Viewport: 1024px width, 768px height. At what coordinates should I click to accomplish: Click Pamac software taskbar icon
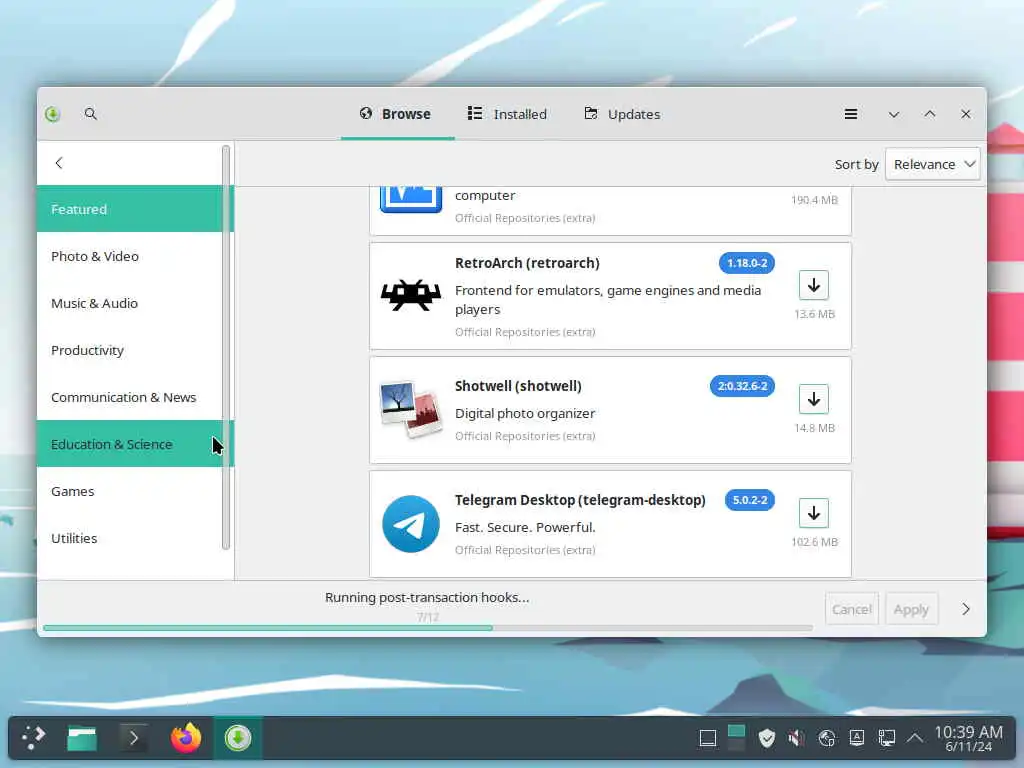[238, 738]
